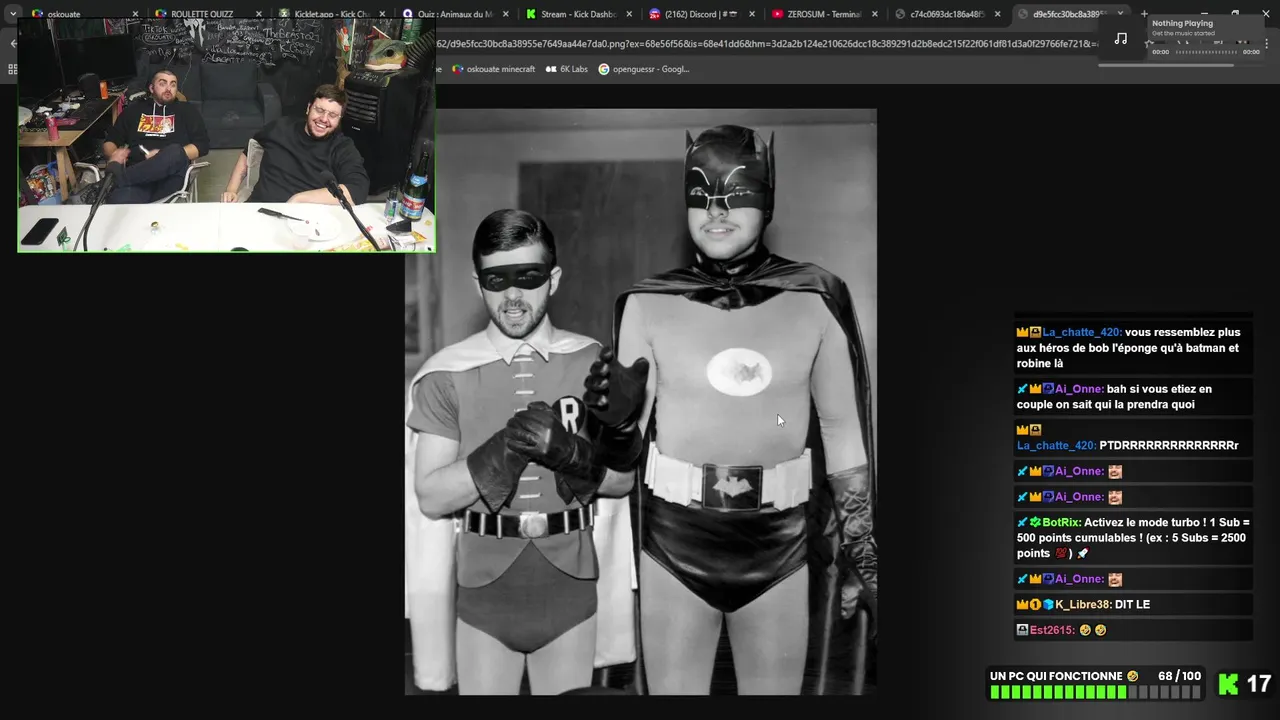Click the DIT LE chat message

point(1133,604)
